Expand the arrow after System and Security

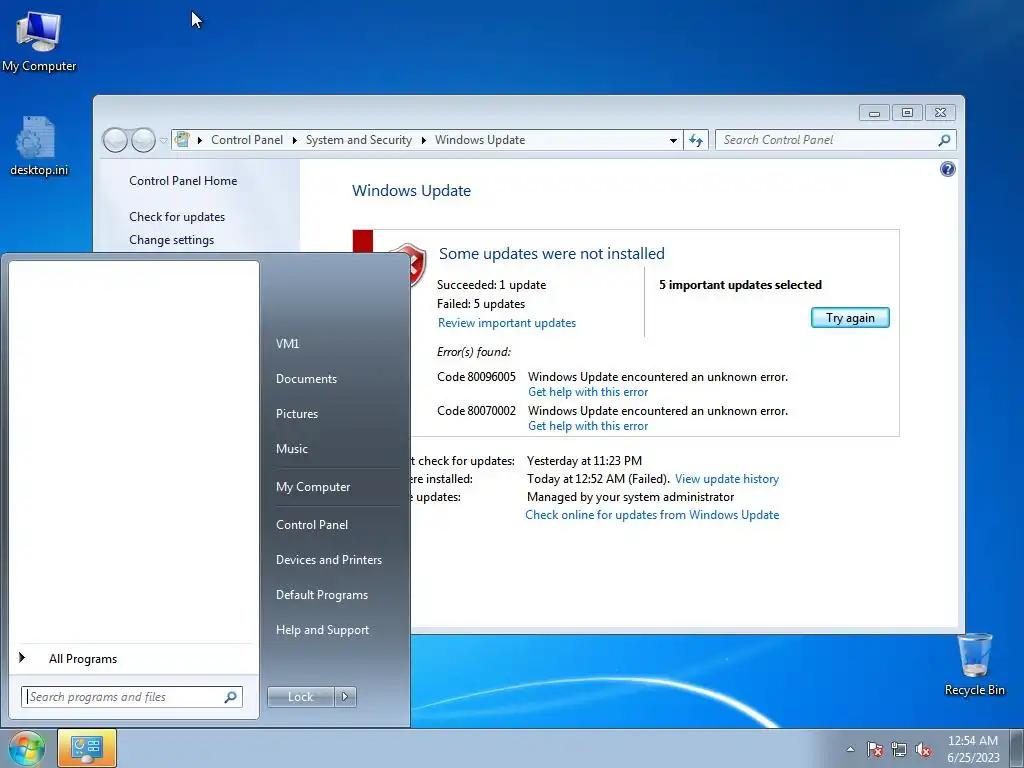(x=423, y=140)
